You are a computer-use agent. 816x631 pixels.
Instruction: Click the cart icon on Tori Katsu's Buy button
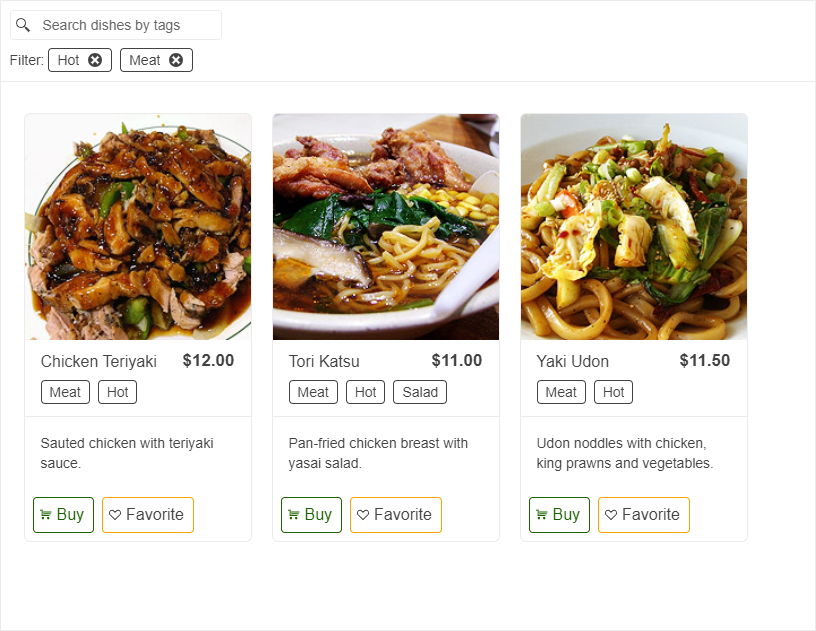[294, 514]
